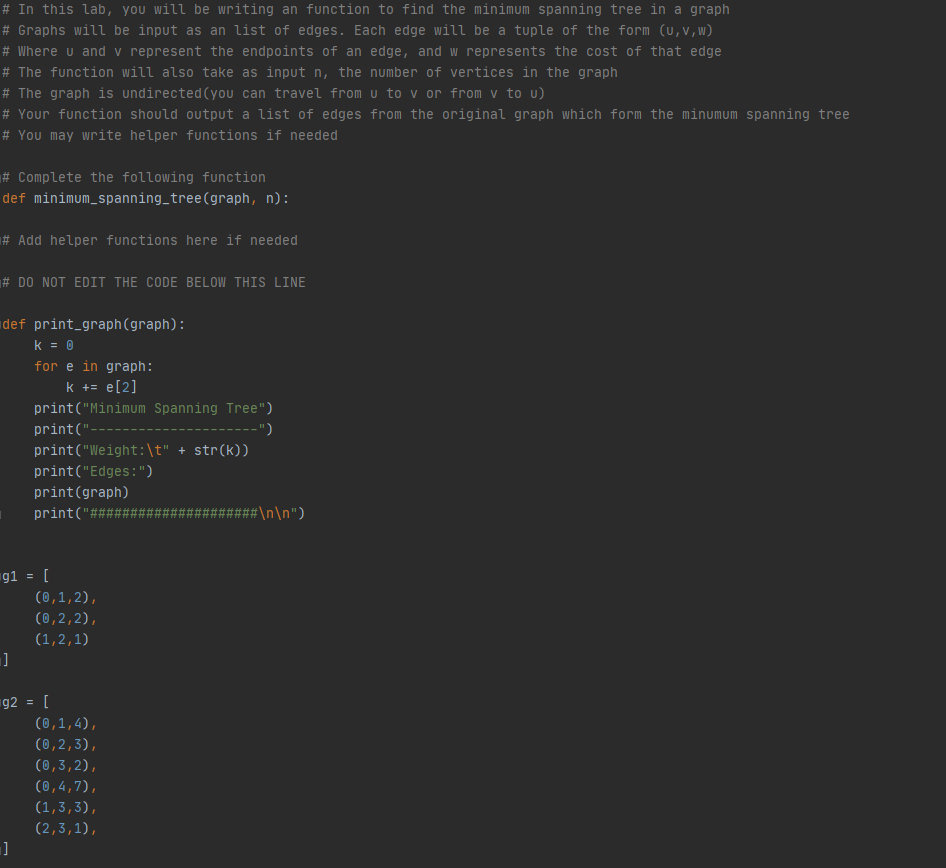Screen dimensions: 946x868
Task: Click the first comment line about the lab
Action: pyautogui.click(x=365, y=9)
